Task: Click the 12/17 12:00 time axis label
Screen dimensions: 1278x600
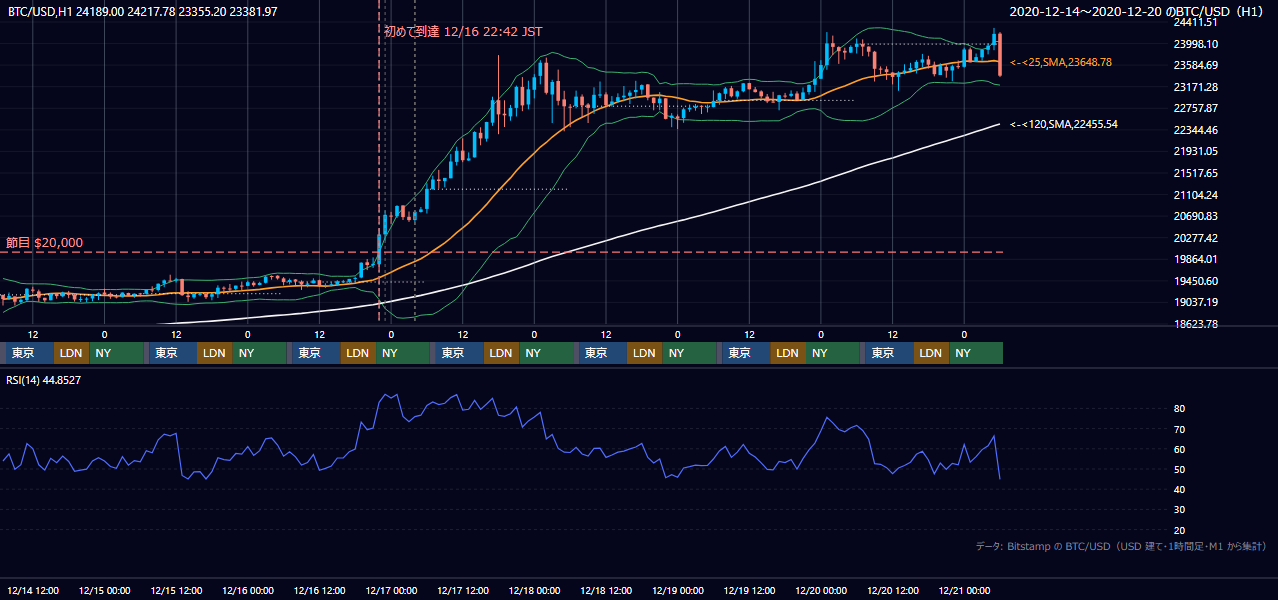Action: [464, 591]
